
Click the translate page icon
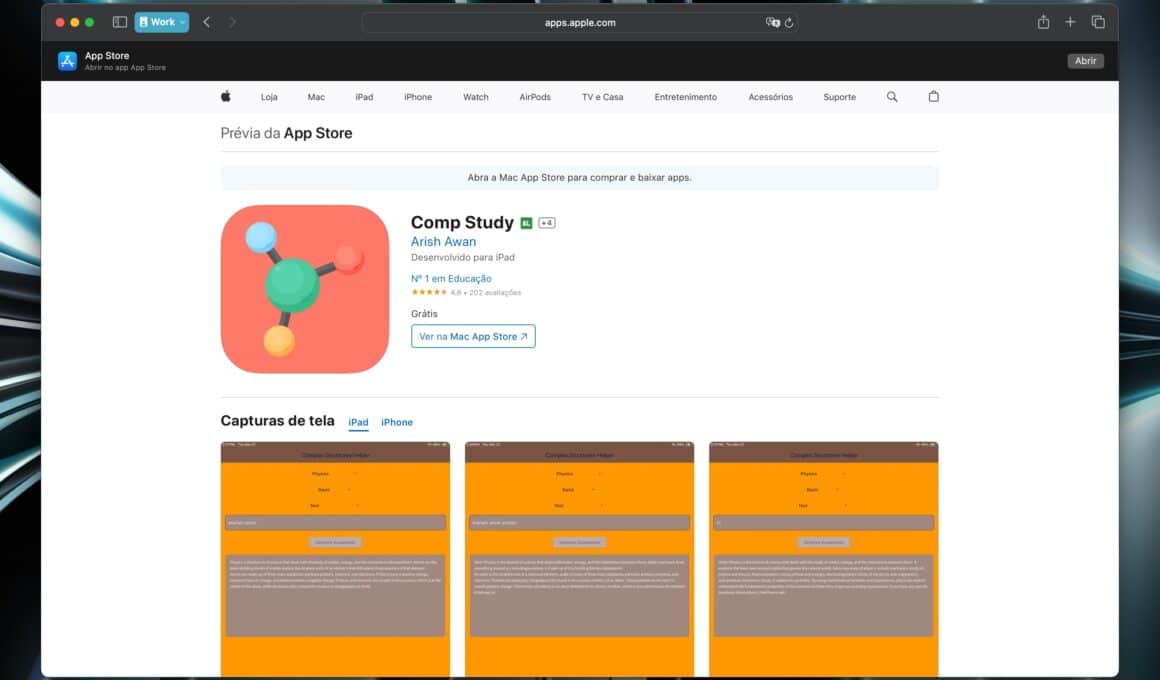(x=772, y=22)
